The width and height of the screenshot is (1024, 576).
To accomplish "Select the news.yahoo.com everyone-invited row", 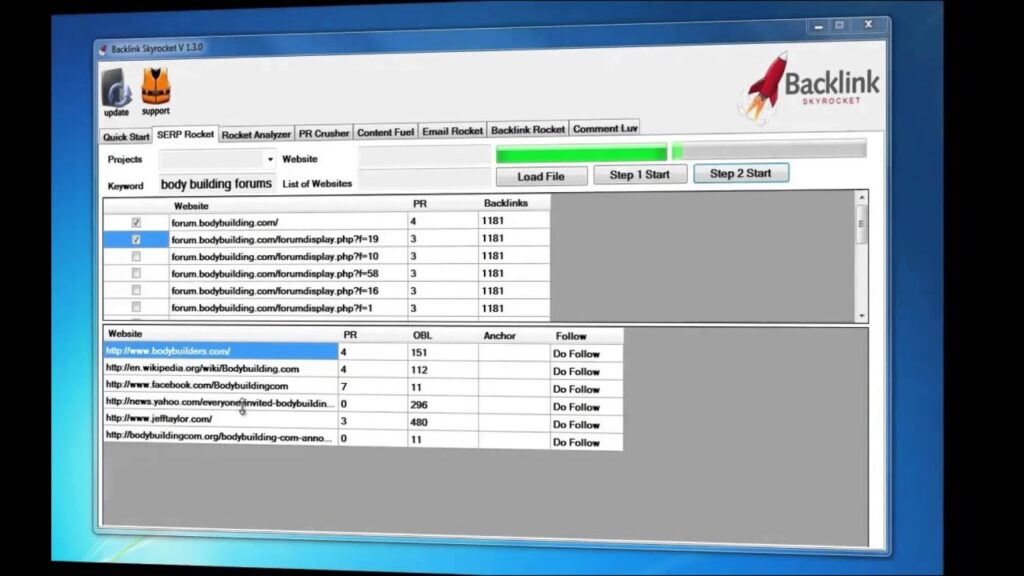I will pos(363,404).
